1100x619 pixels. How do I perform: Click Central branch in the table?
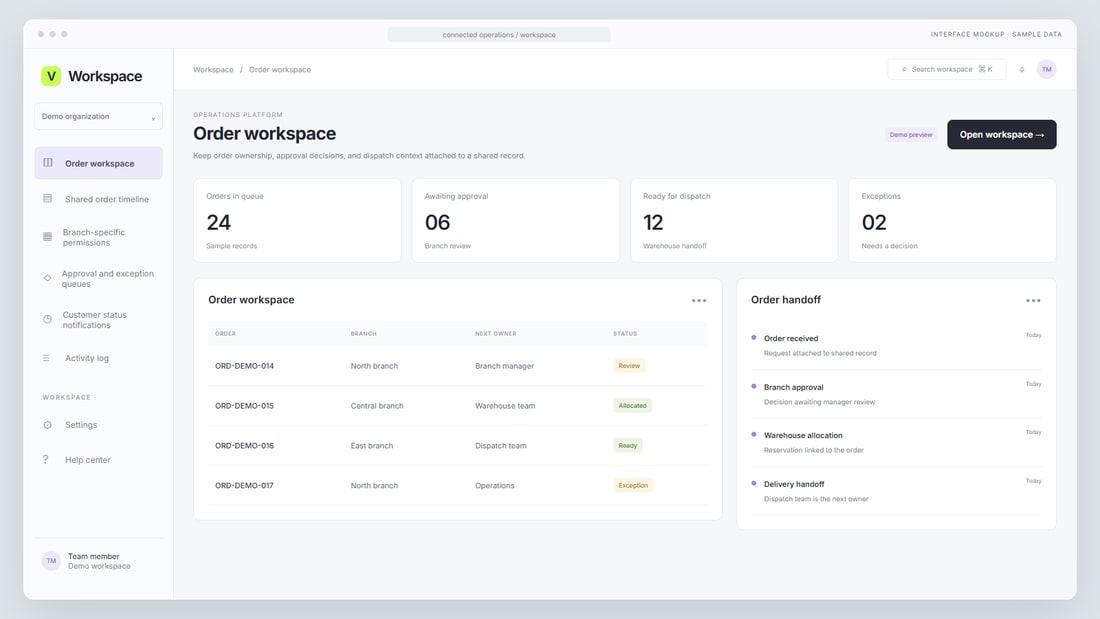pos(377,406)
